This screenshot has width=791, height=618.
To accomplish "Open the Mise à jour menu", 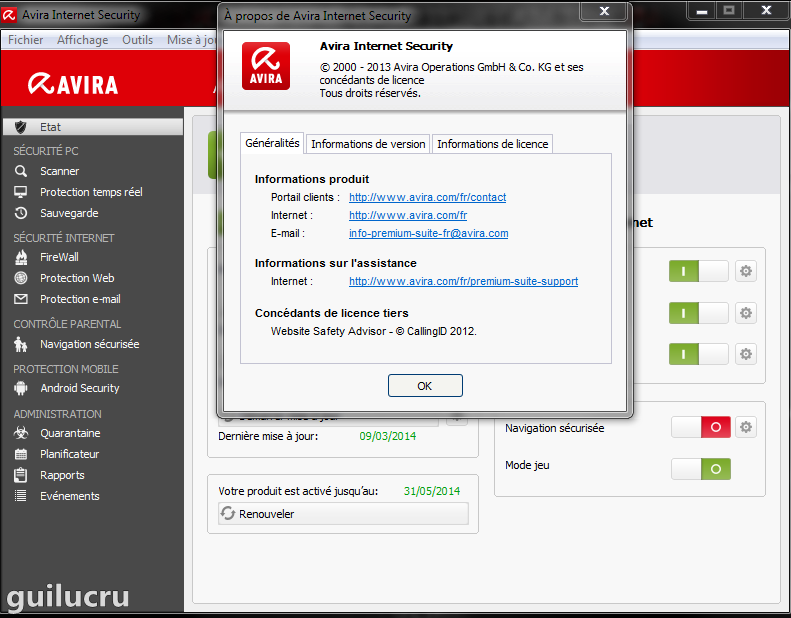I will pos(192,40).
